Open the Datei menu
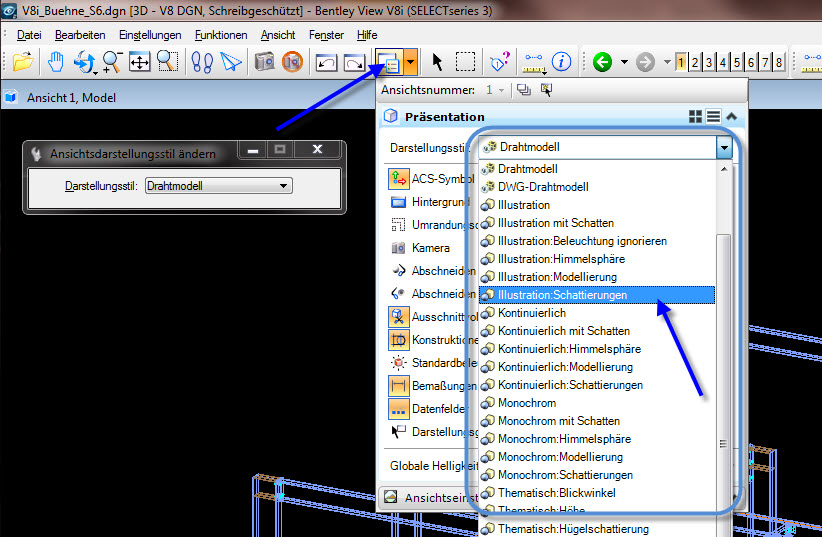Image resolution: width=822 pixels, height=537 pixels. click(29, 35)
